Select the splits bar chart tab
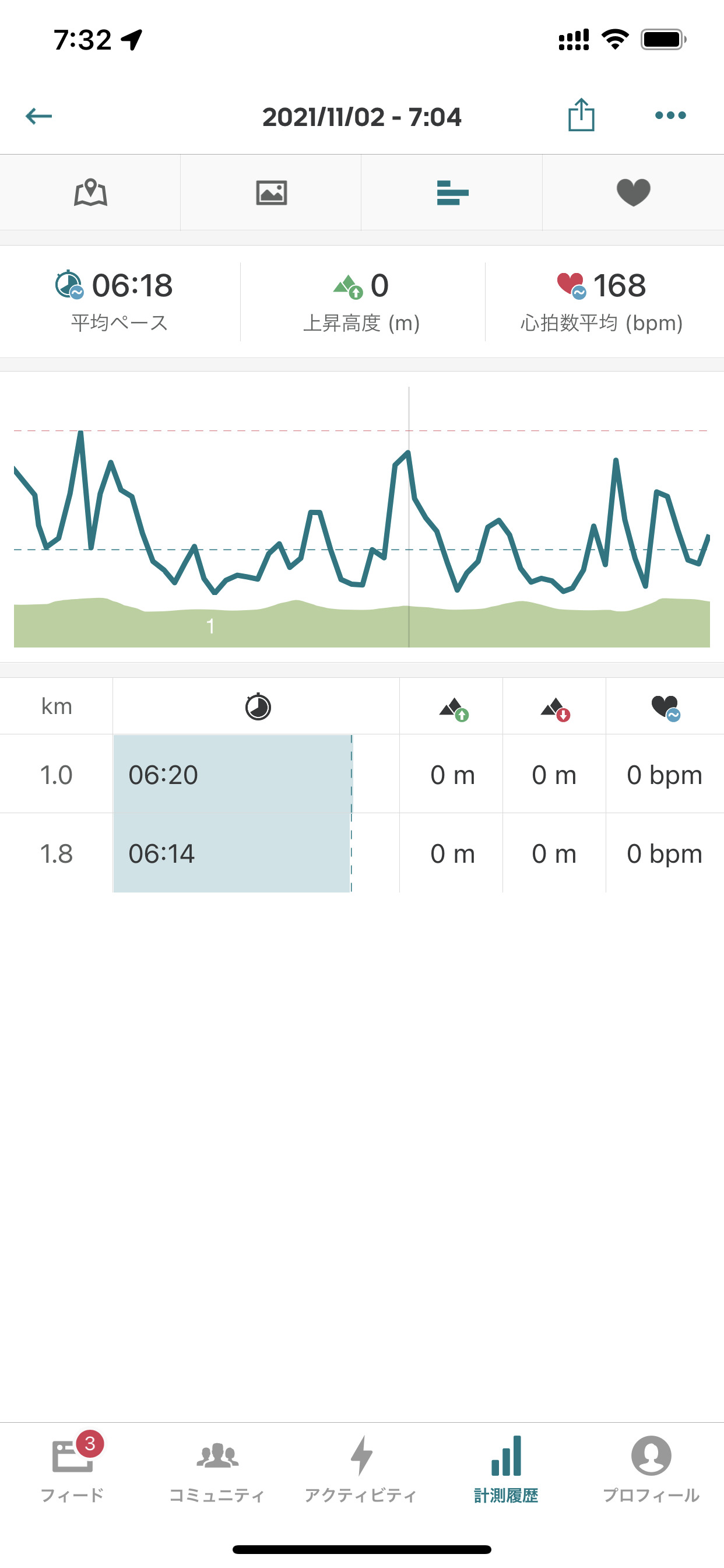The image size is (724, 1568). click(452, 193)
